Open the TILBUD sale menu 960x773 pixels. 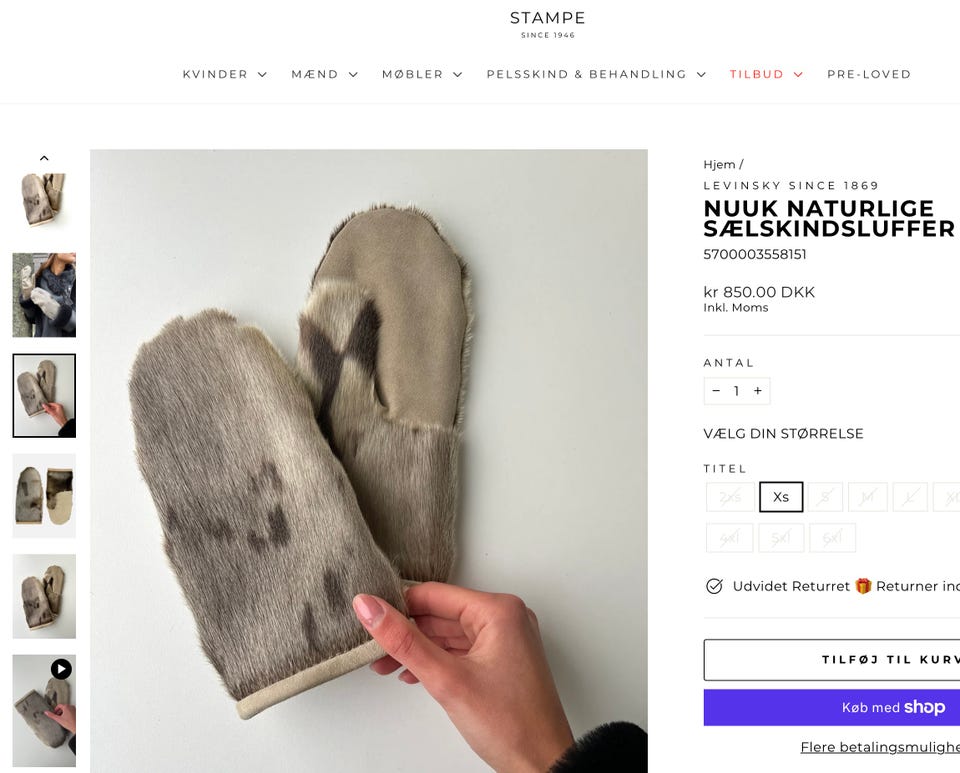coord(766,74)
